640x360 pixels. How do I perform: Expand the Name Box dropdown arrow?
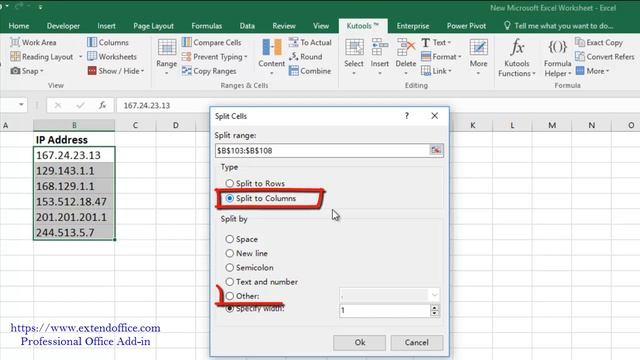click(x=21, y=105)
